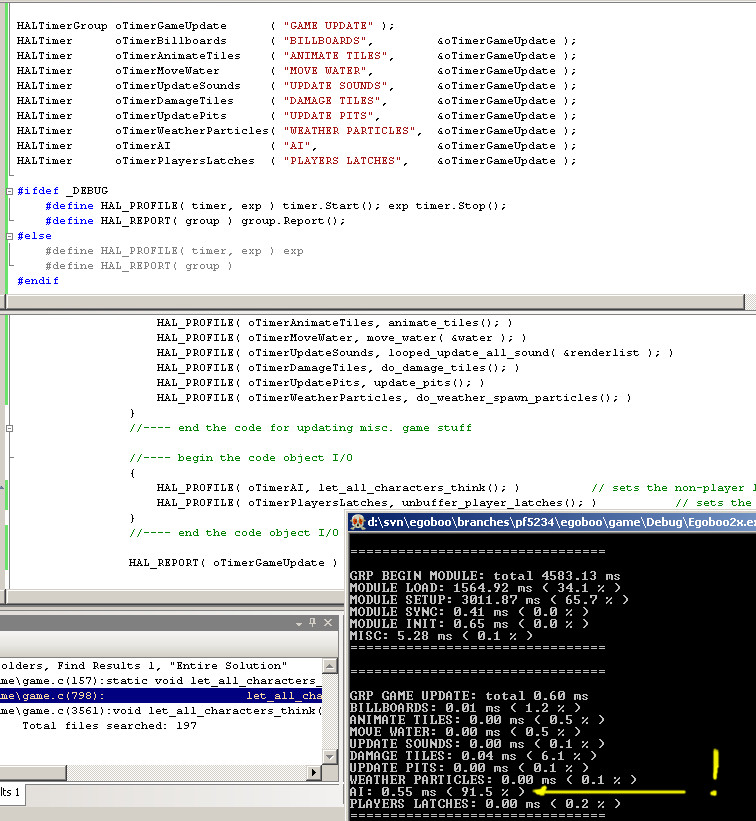Image resolution: width=756 pixels, height=821 pixels.
Task: Click let_all_characters_think() call
Action: click(413, 488)
